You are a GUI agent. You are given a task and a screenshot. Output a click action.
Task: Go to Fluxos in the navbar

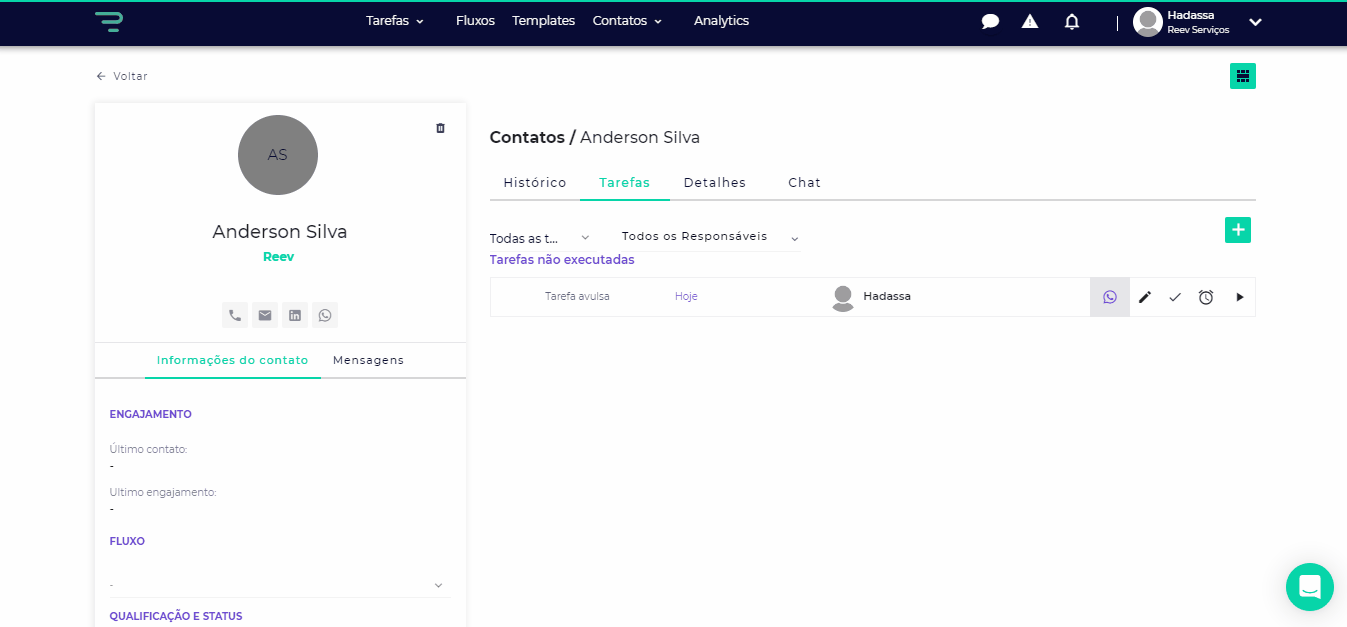click(x=475, y=21)
